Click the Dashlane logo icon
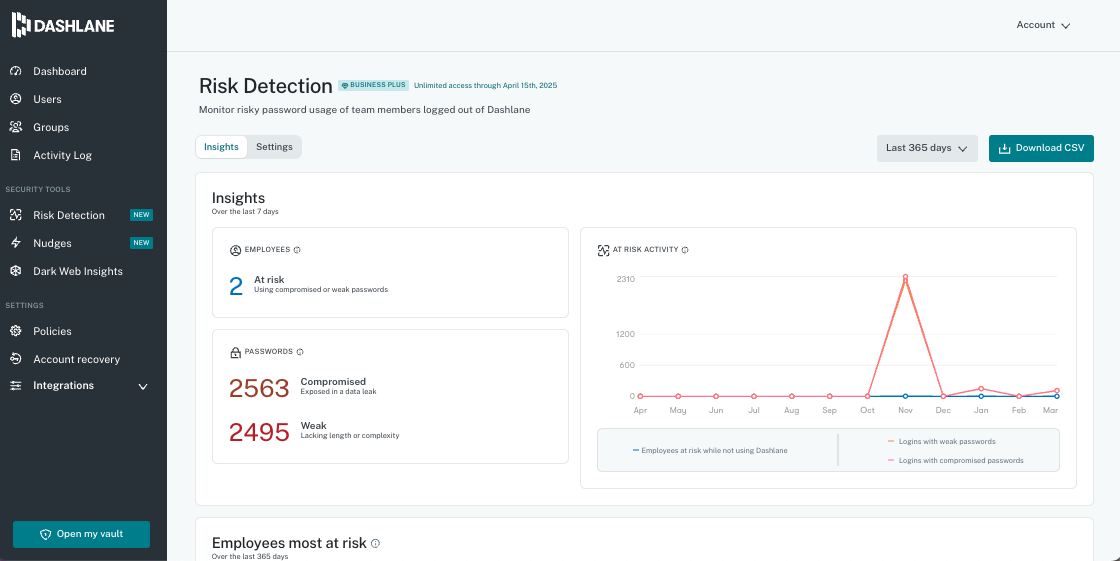 pyautogui.click(x=21, y=25)
